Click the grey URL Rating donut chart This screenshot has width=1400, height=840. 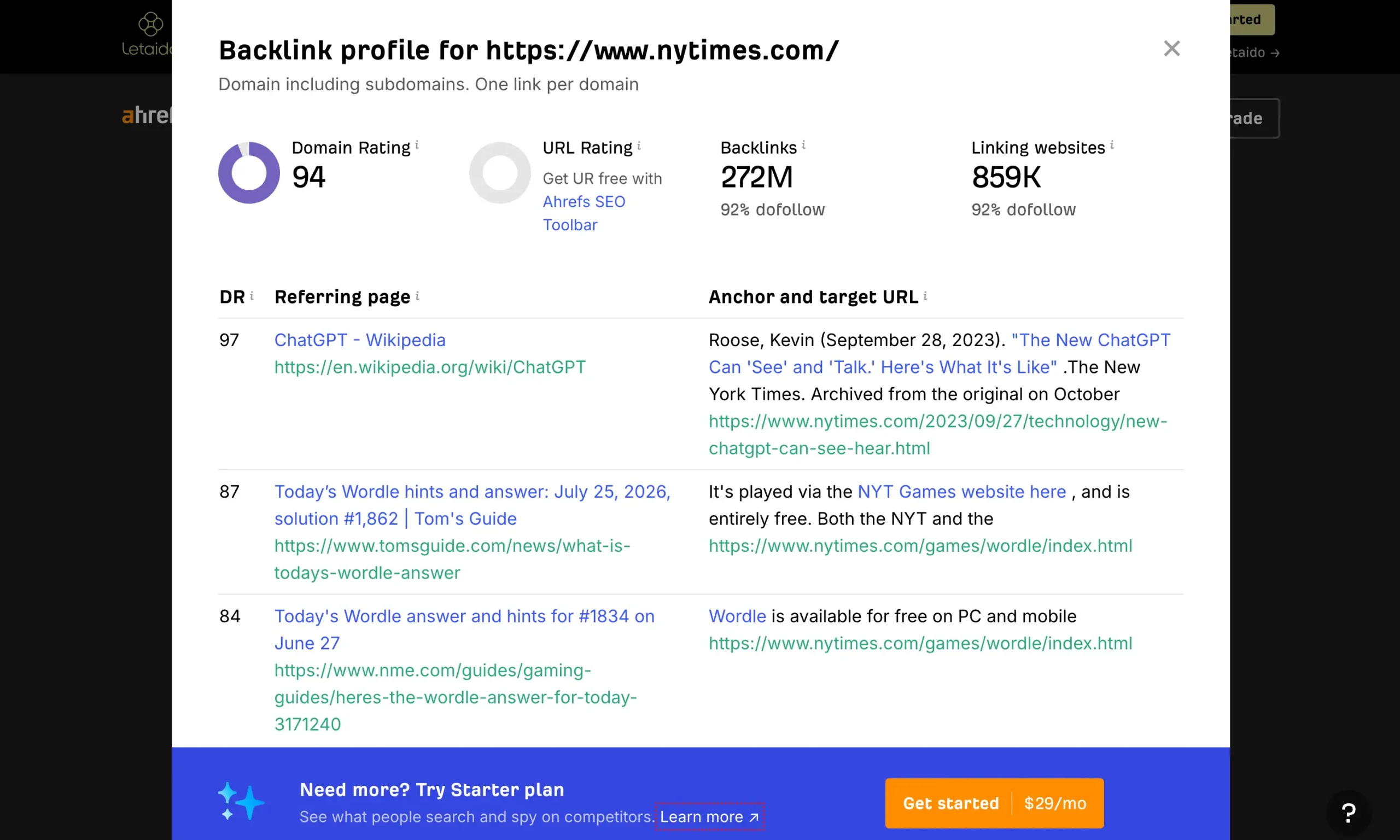pyautogui.click(x=500, y=173)
